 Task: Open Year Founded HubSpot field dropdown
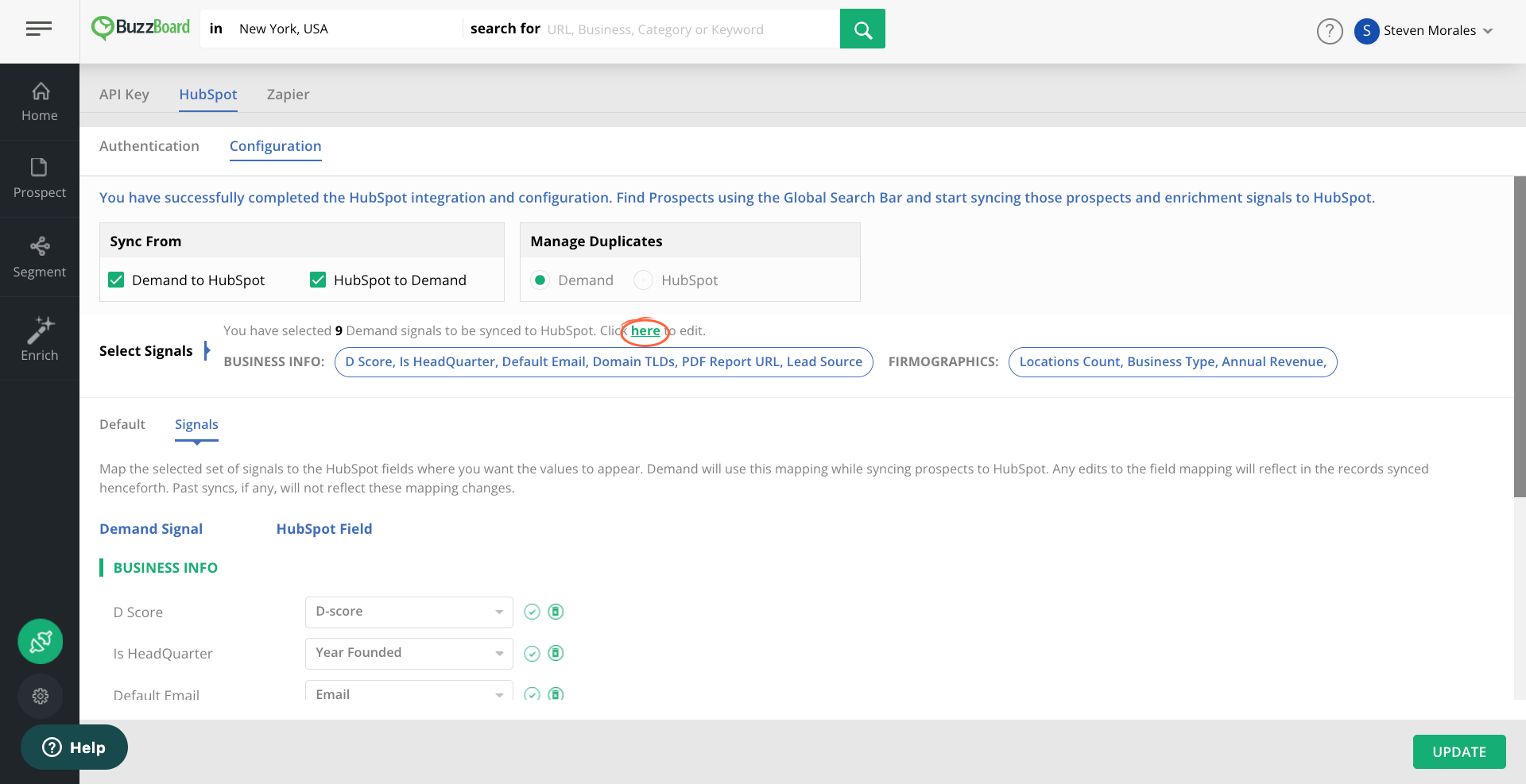[409, 653]
